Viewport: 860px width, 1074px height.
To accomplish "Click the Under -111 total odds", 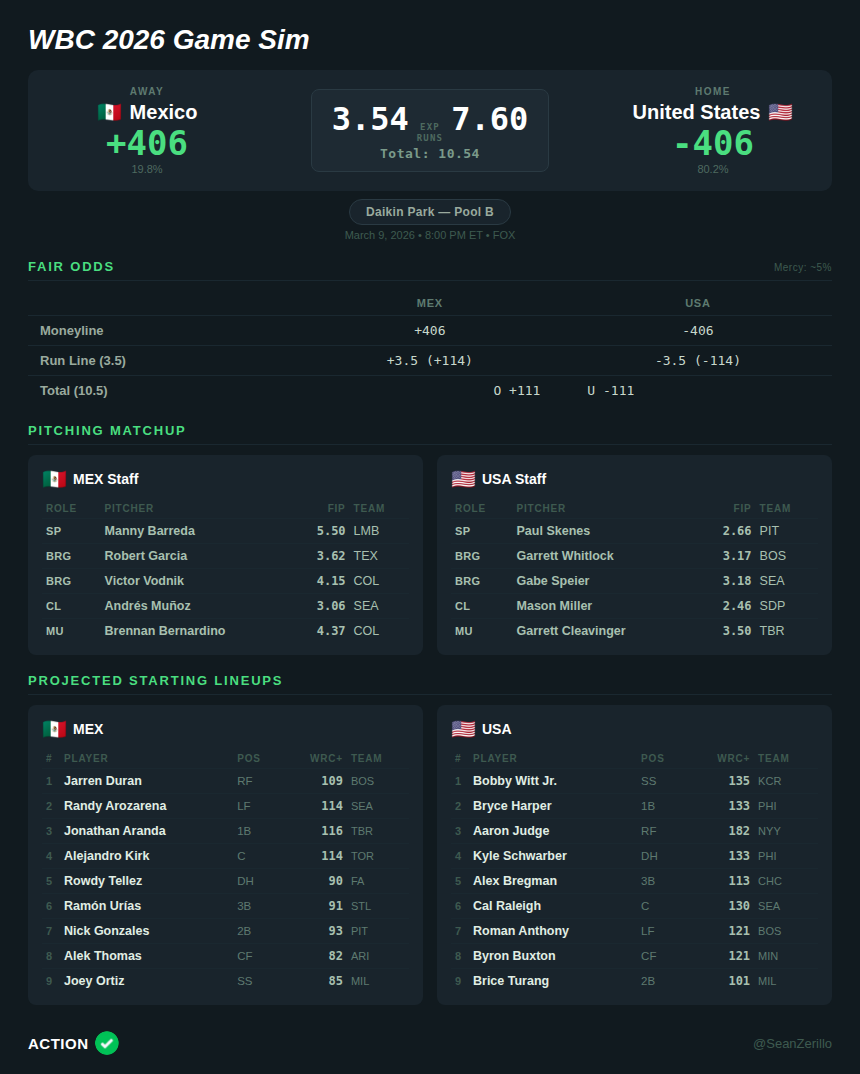I will click(610, 391).
